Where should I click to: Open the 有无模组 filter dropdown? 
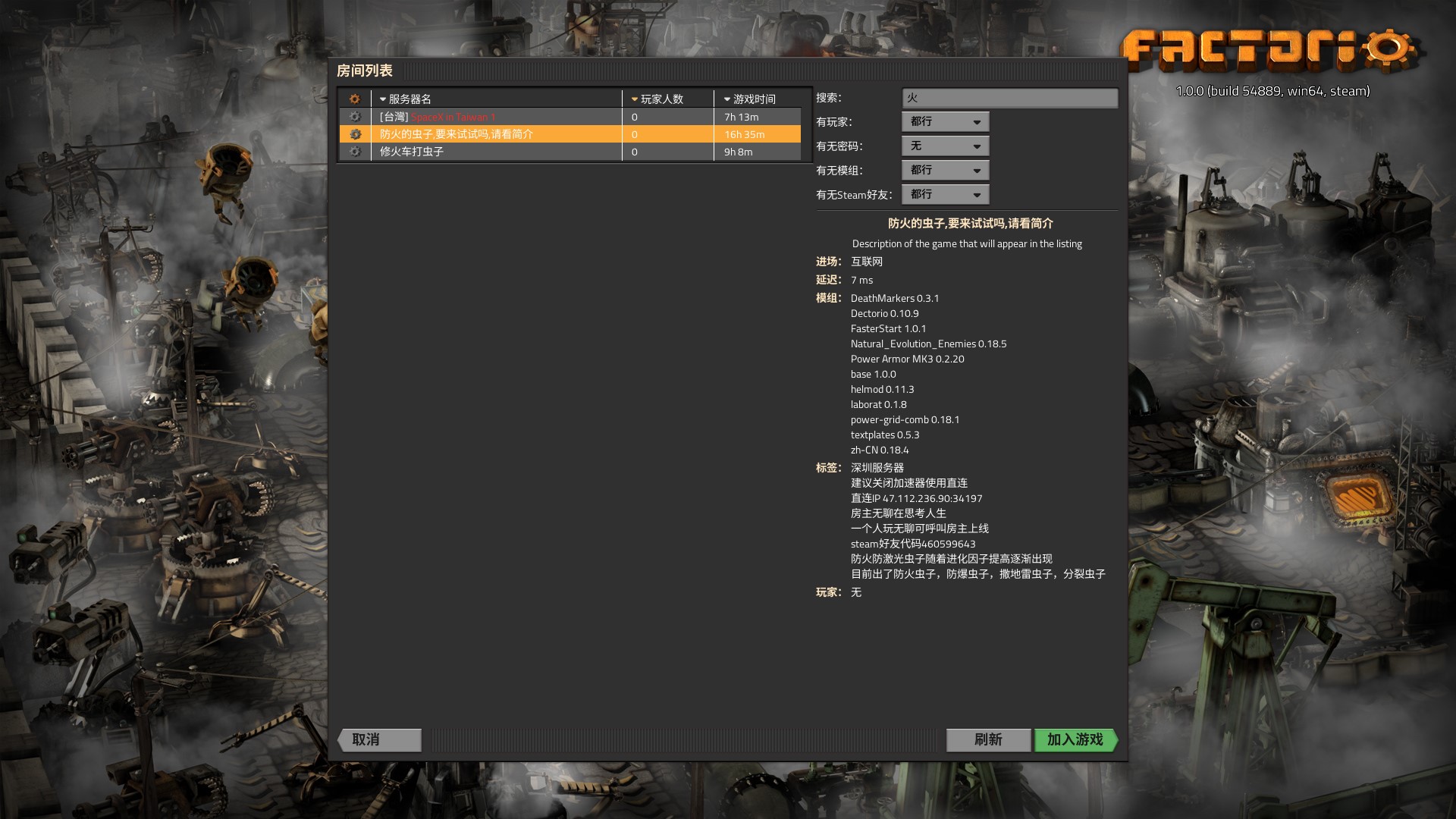point(945,170)
